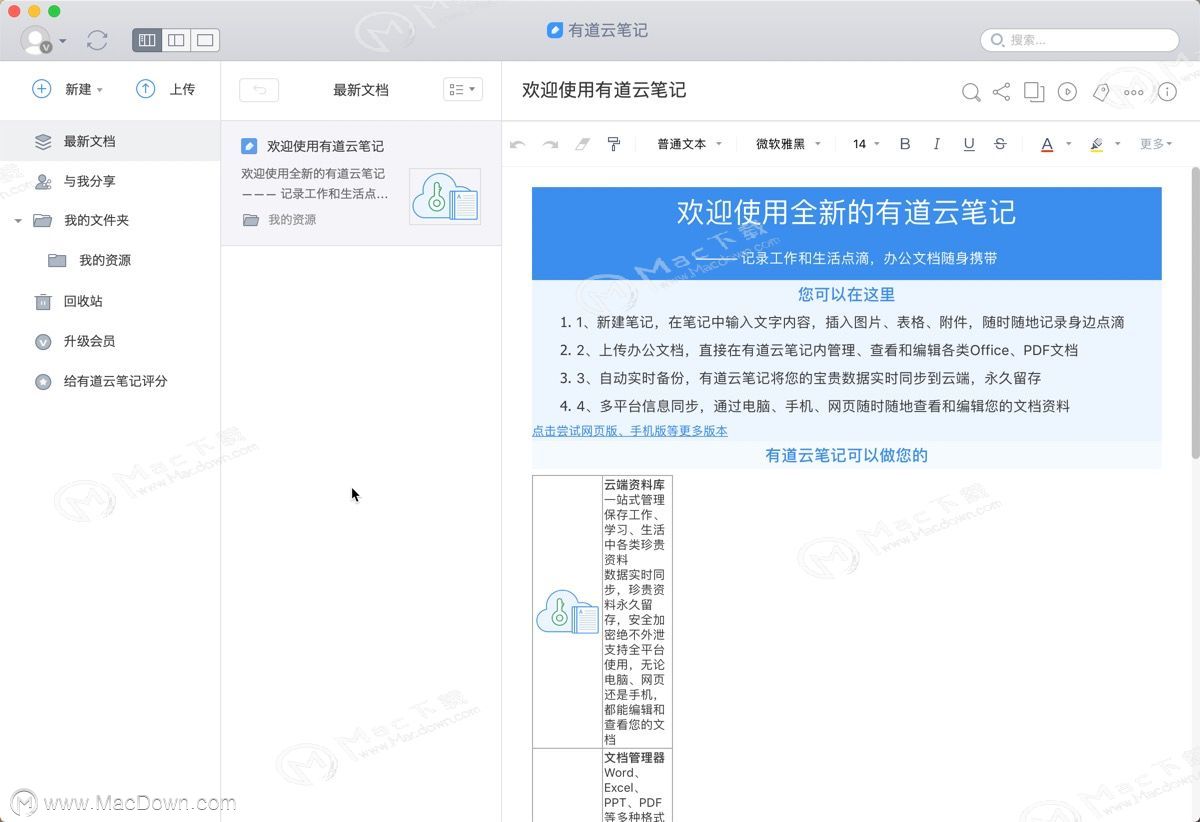Screen dimensions: 1200x822
Task: Click the heading 您可以在这里
Action: (x=846, y=294)
